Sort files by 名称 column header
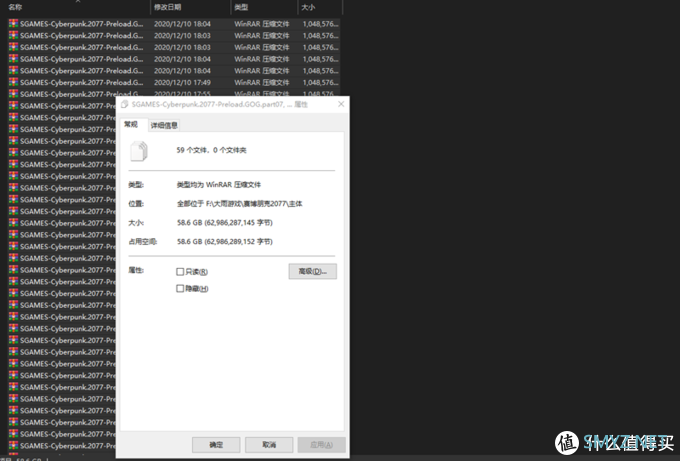Viewport: 680px width, 461px height. [x=16, y=6]
